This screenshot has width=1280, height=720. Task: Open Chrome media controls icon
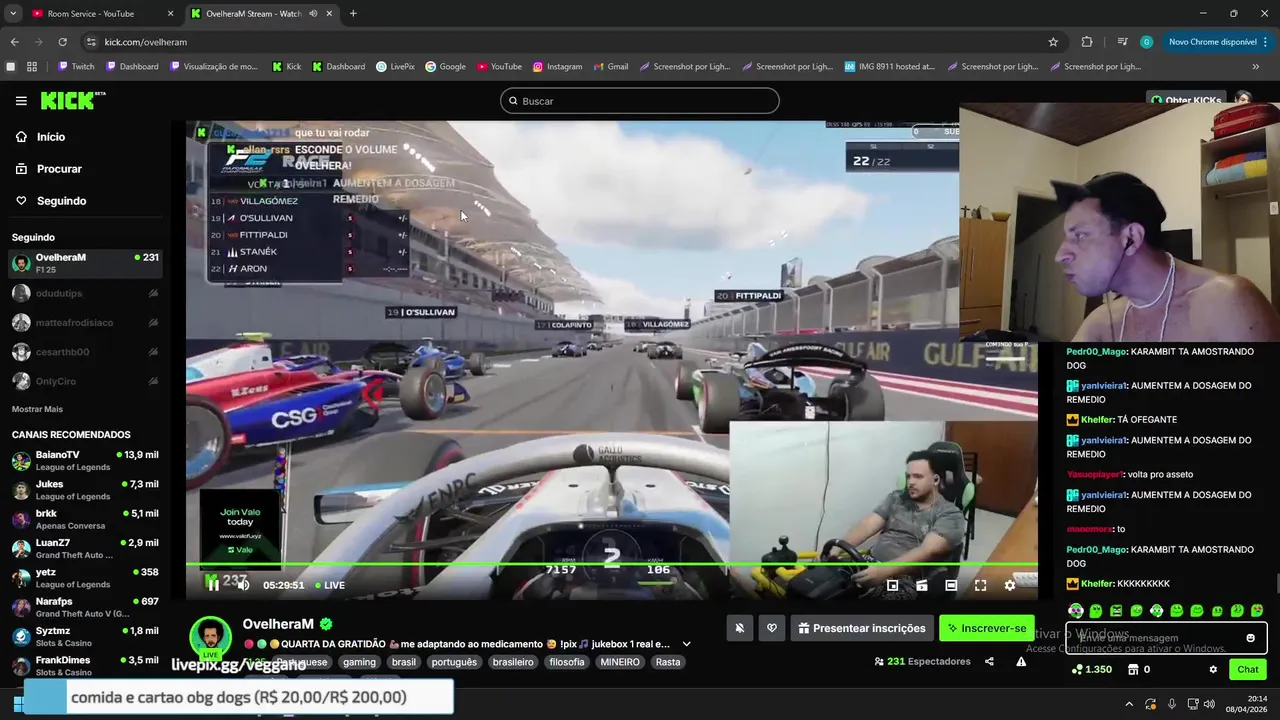pyautogui.click(x=1122, y=42)
